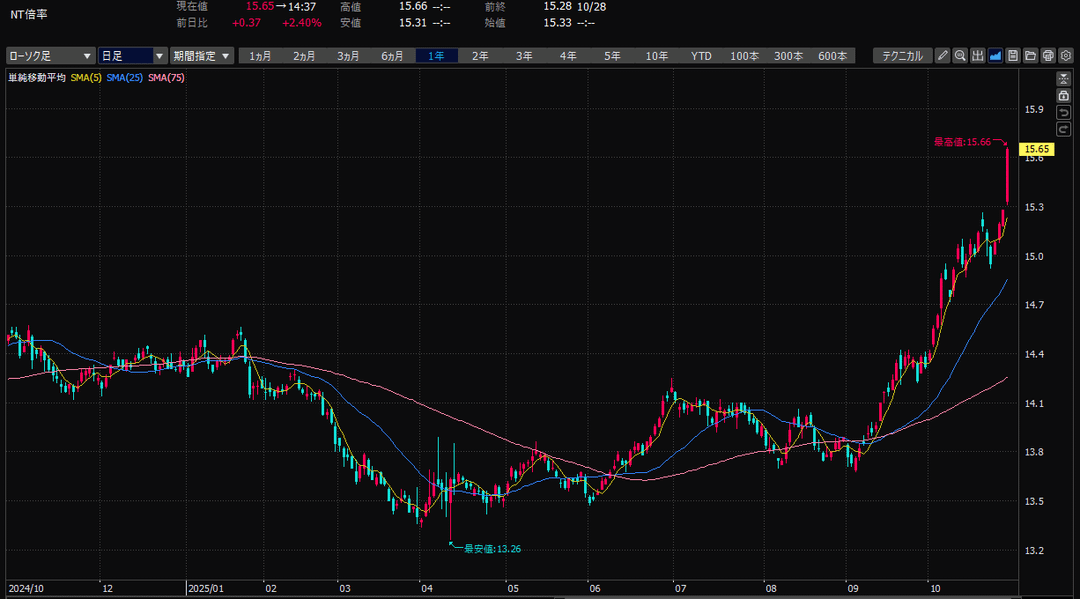Save chart with the floppy disk icon

pos(1013,56)
